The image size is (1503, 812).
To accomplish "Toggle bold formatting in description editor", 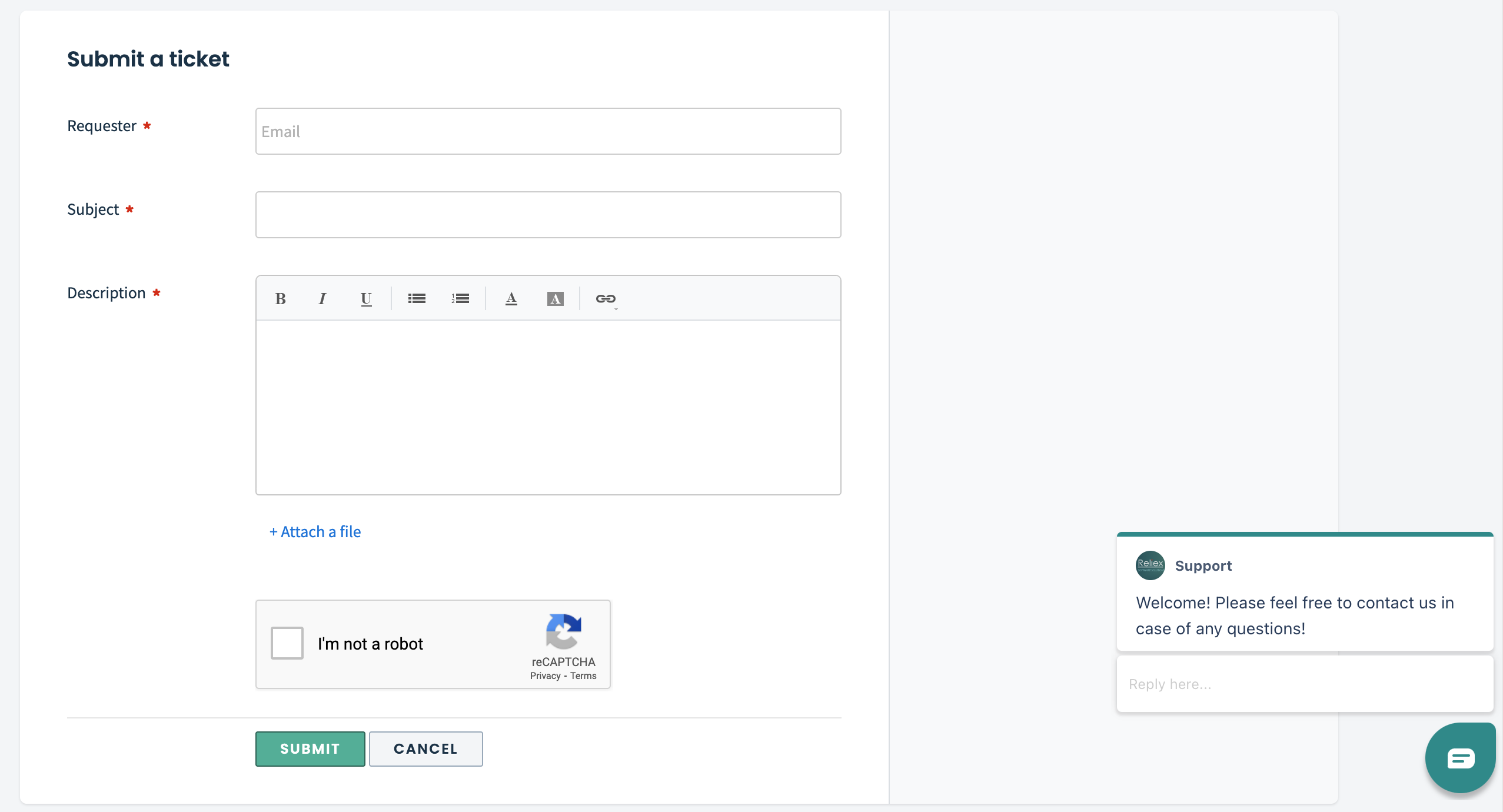I will pyautogui.click(x=281, y=299).
